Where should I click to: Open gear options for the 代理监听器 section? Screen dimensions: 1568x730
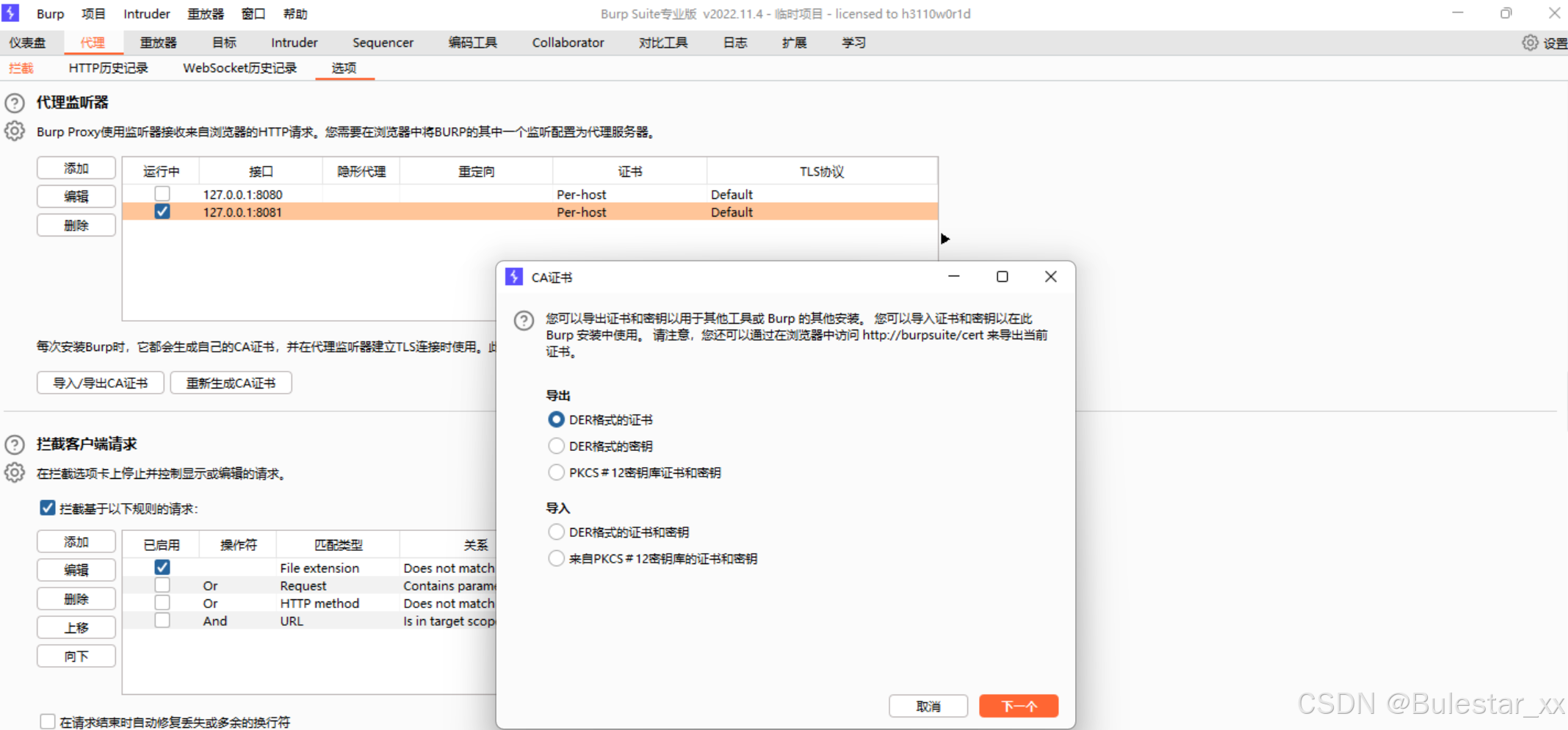(x=15, y=131)
